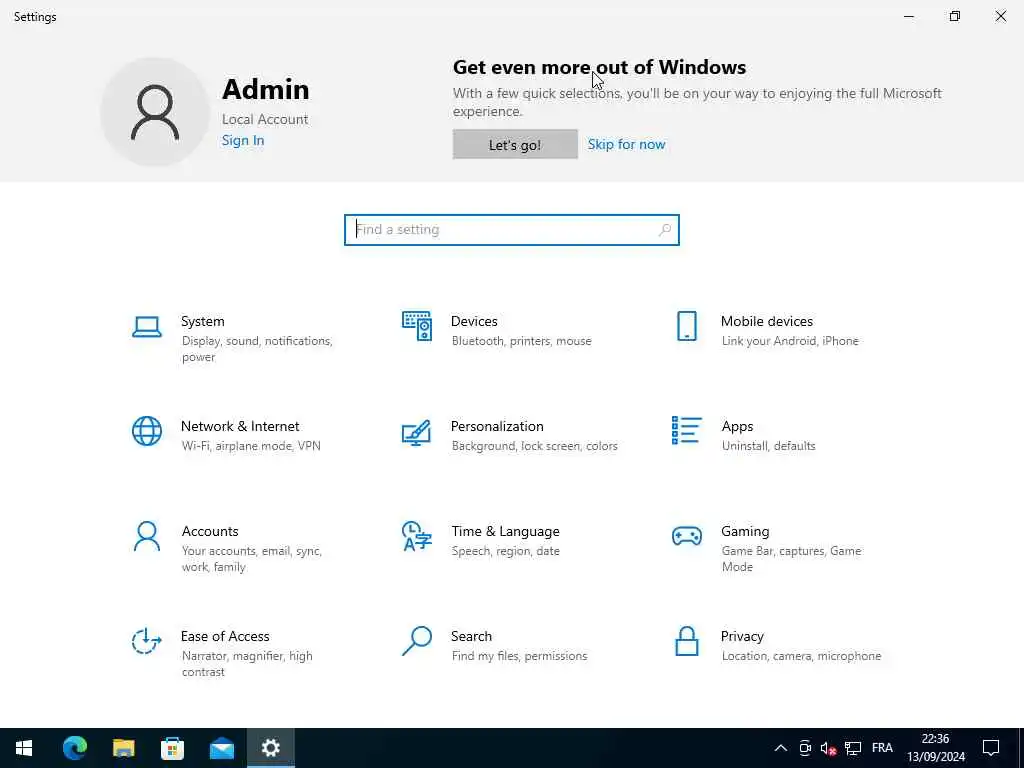Click 'Wi-Fi, airplane mode, VPN' description
The width and height of the screenshot is (1024, 768).
click(x=251, y=446)
